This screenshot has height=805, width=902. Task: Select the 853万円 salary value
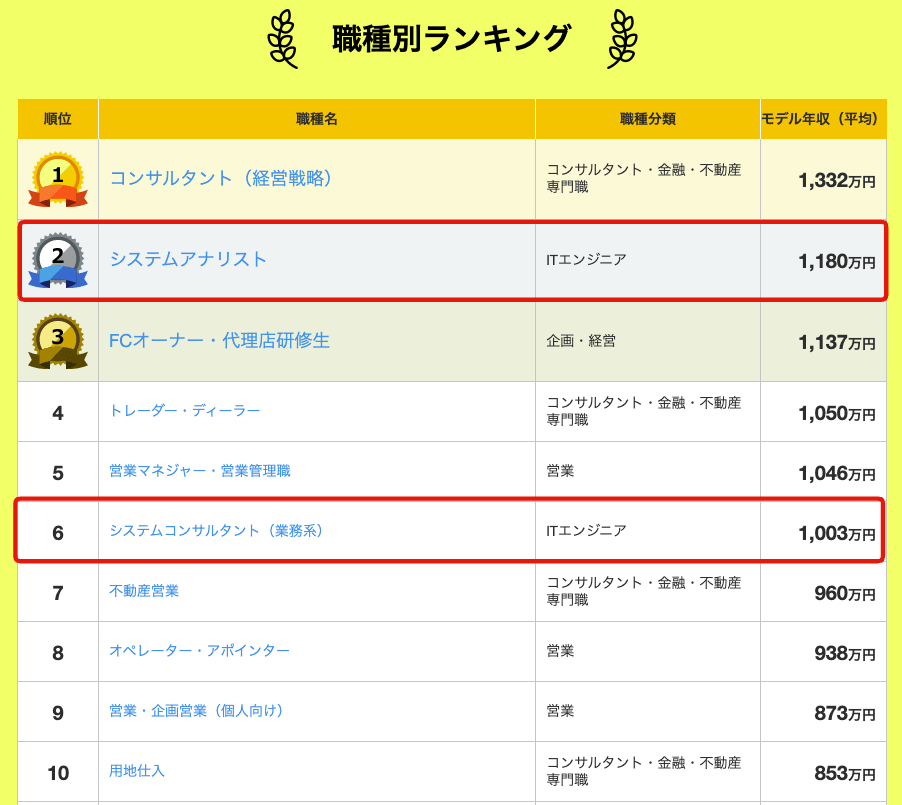(845, 773)
